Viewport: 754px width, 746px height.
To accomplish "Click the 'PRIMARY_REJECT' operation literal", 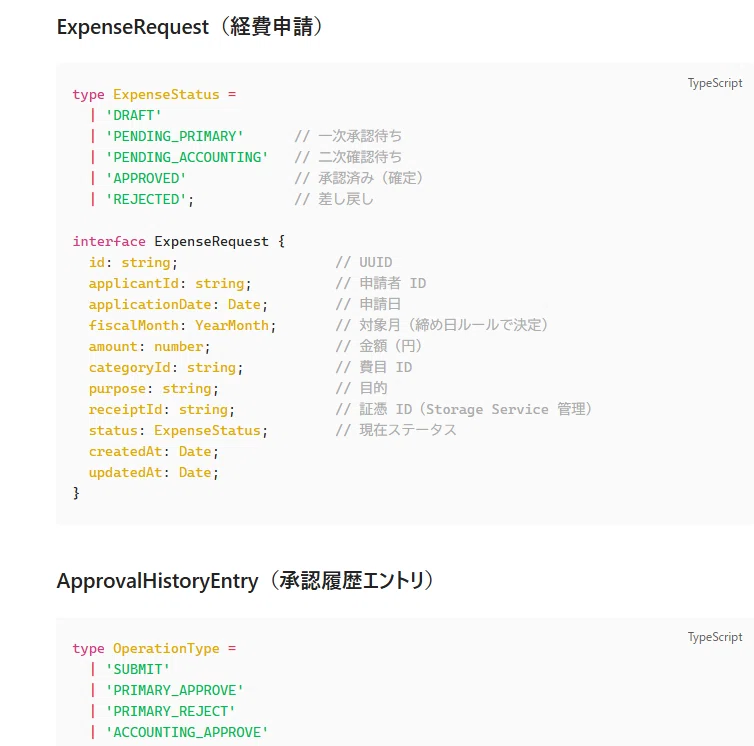I will point(170,711).
